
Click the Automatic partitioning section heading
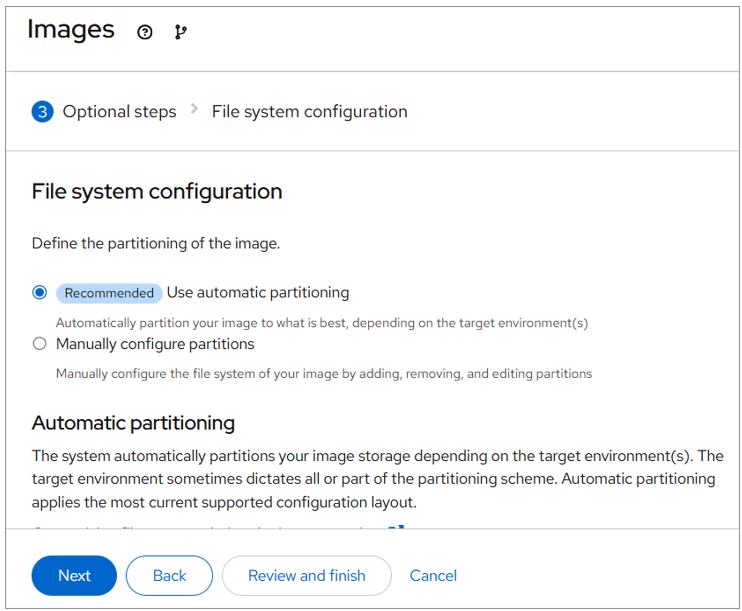133,422
